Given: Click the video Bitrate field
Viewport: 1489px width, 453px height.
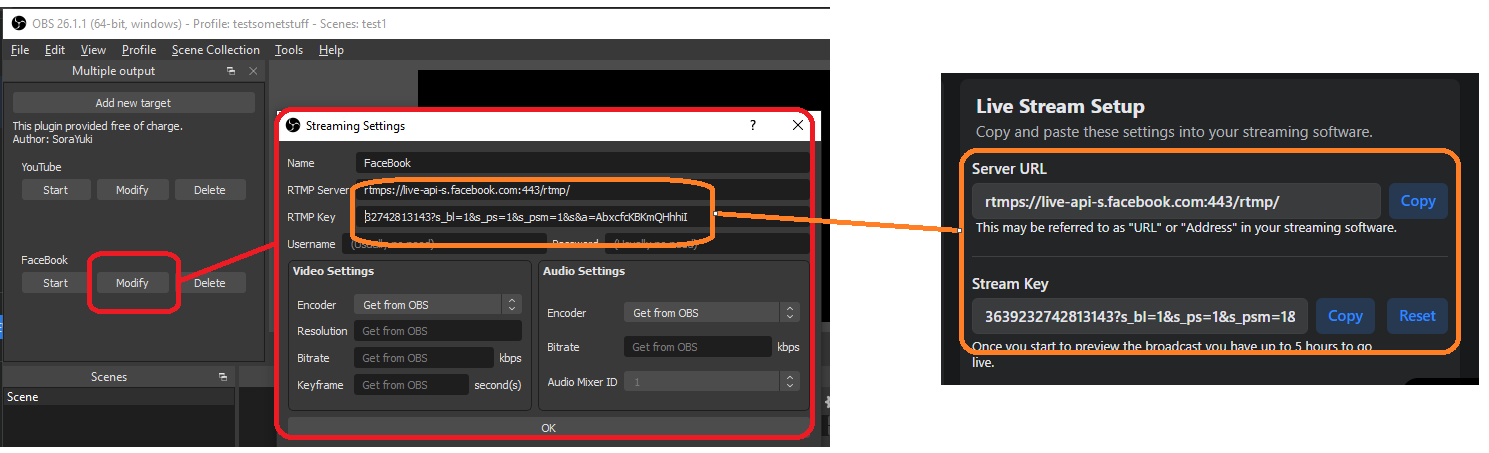Looking at the screenshot, I should 424,358.
